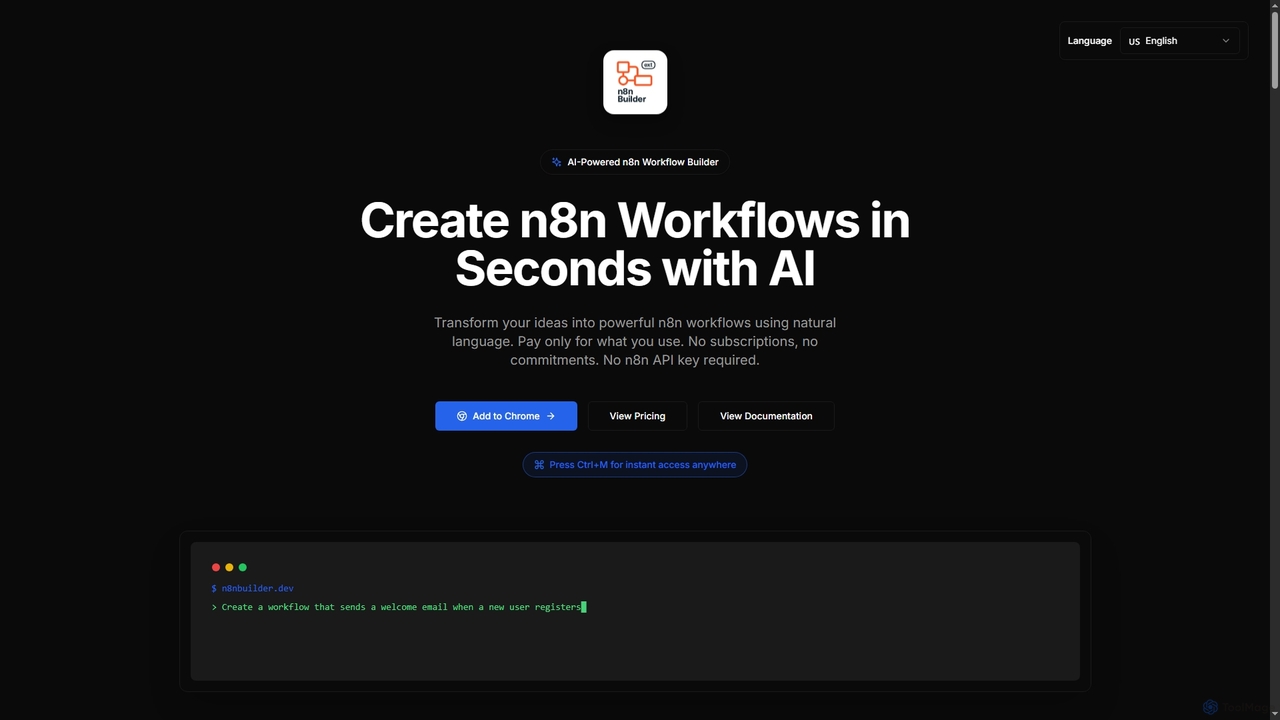The image size is (1280, 720).
Task: Click the n8nbuilder.dev terminal text
Action: point(257,588)
